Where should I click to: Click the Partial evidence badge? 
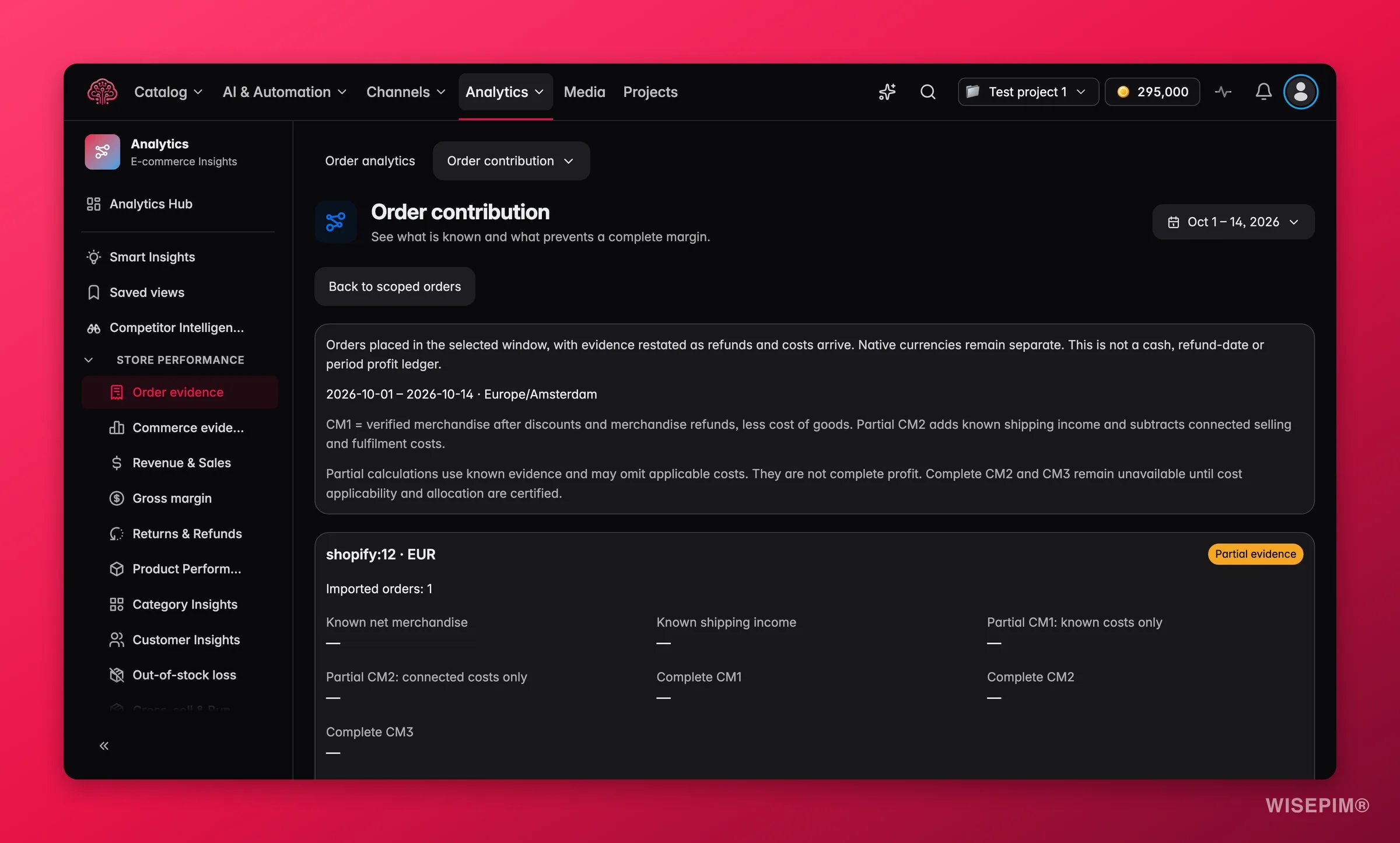point(1255,554)
